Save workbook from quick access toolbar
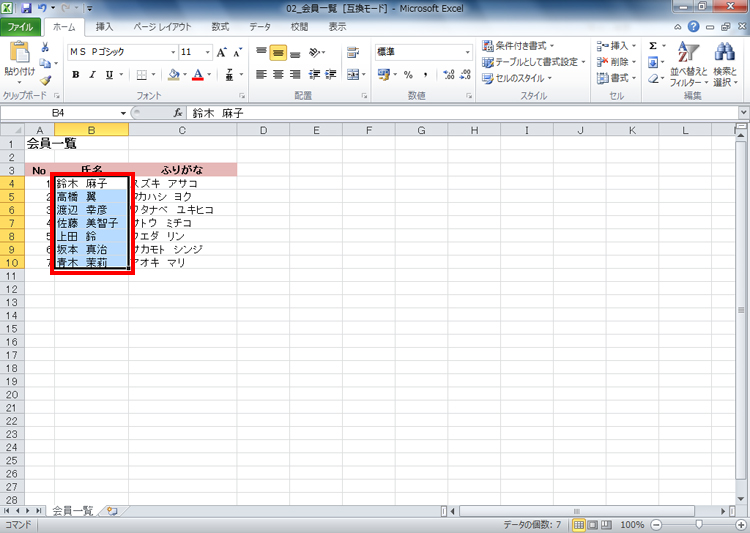The height and width of the screenshot is (533, 750). point(26,8)
